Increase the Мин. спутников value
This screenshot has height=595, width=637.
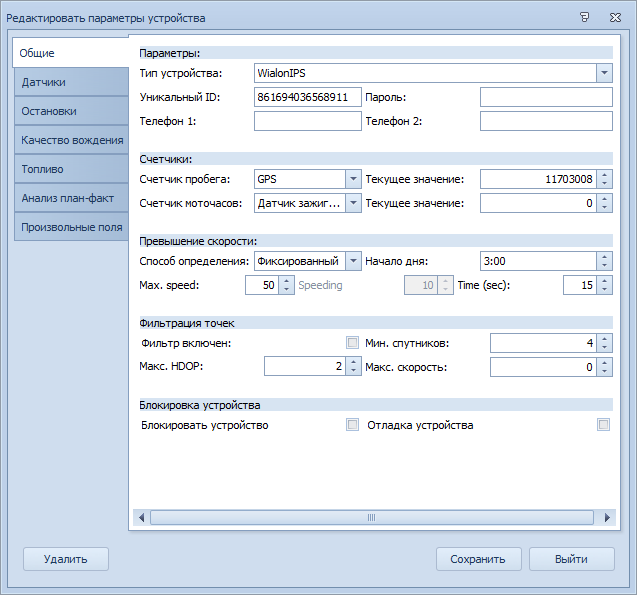pos(604,339)
